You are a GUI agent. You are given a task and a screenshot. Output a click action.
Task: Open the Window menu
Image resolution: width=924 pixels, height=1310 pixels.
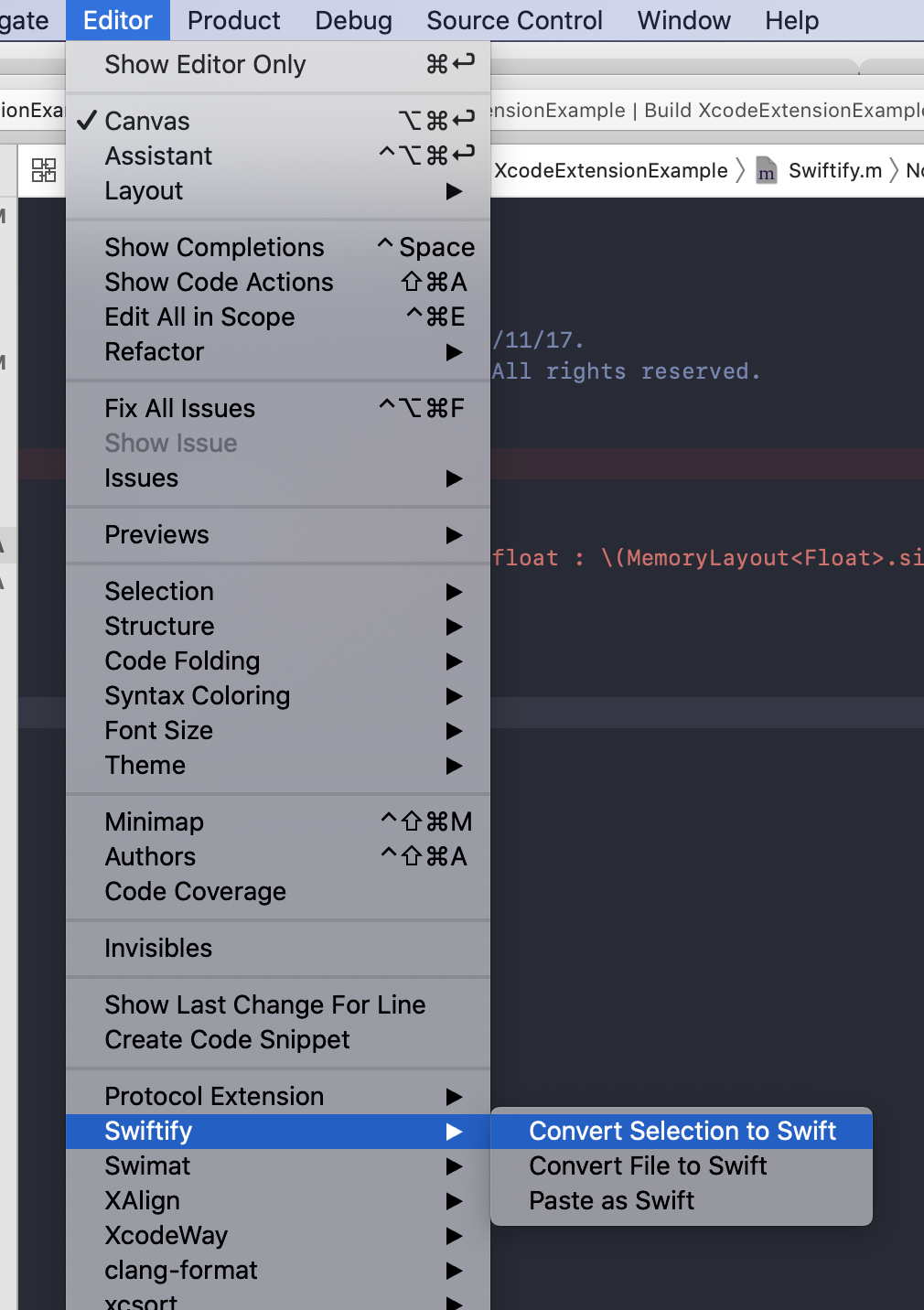683,20
